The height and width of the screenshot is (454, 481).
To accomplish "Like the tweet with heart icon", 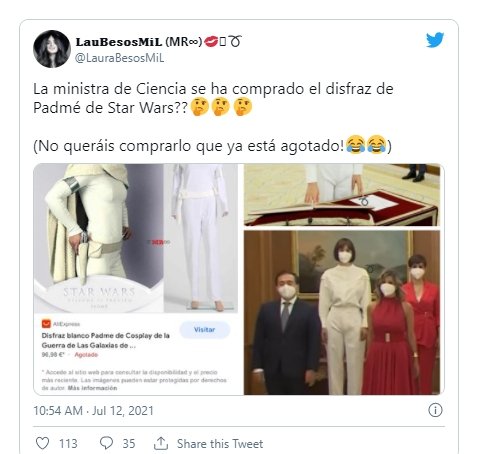I will pyautogui.click(x=42, y=443).
